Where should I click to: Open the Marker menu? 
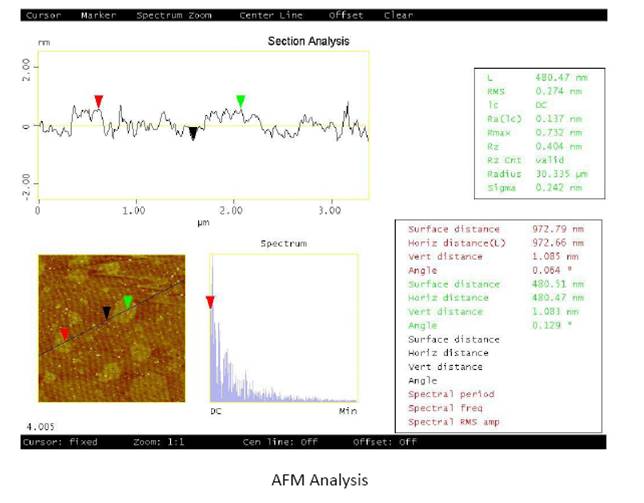(x=97, y=16)
